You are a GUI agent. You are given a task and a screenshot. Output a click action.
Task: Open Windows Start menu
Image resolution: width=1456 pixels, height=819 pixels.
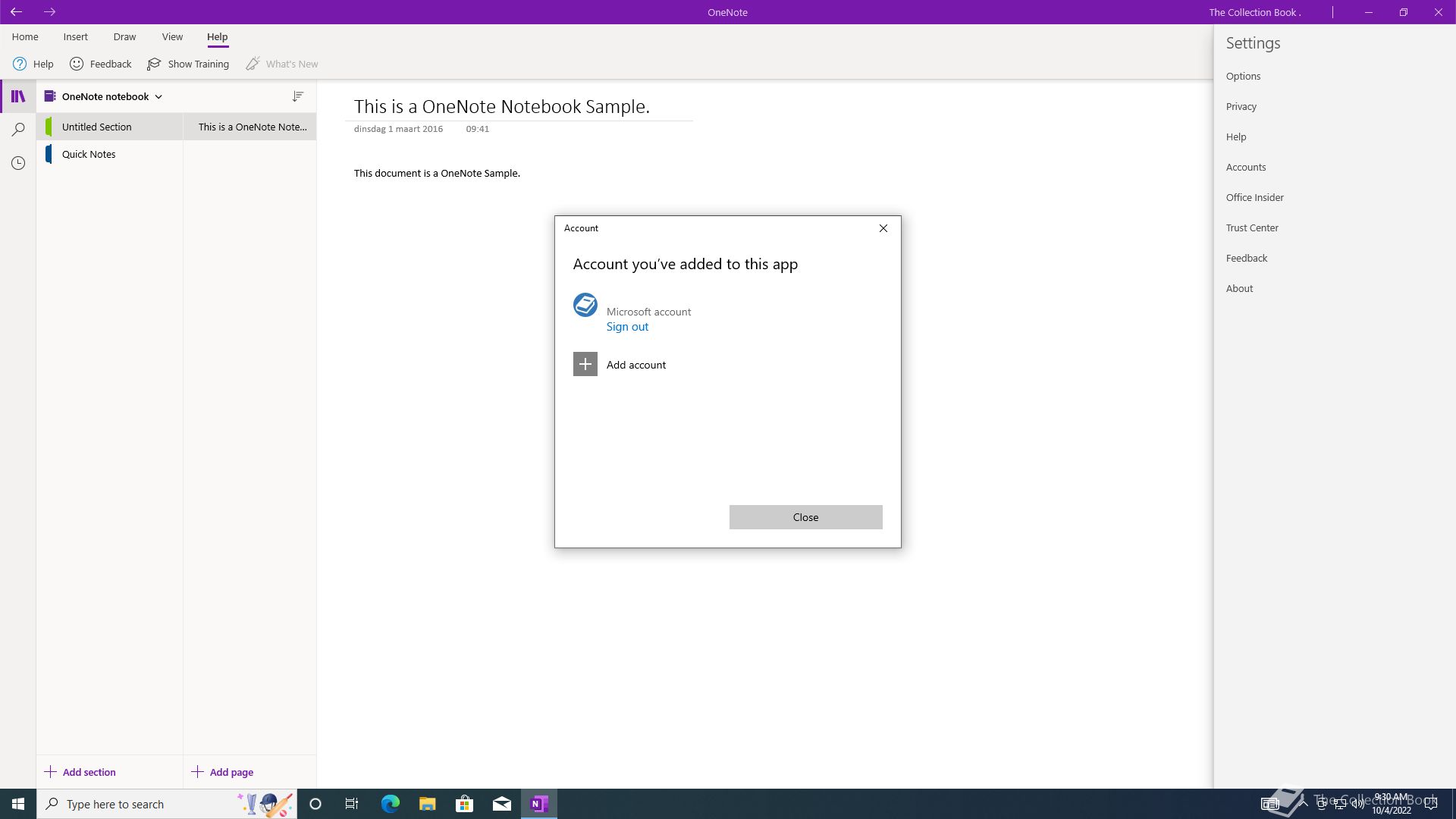click(x=18, y=804)
